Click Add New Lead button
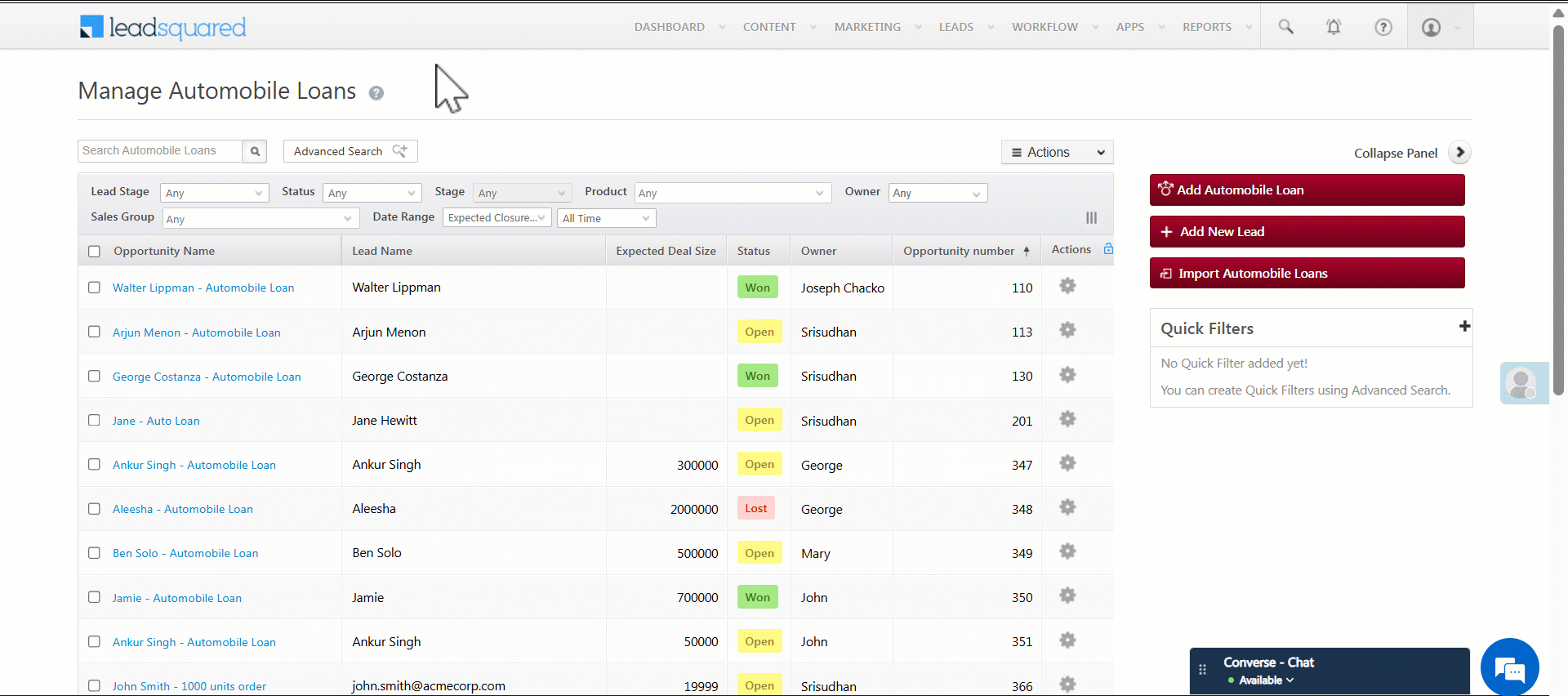The image size is (1568, 696). tap(1307, 231)
